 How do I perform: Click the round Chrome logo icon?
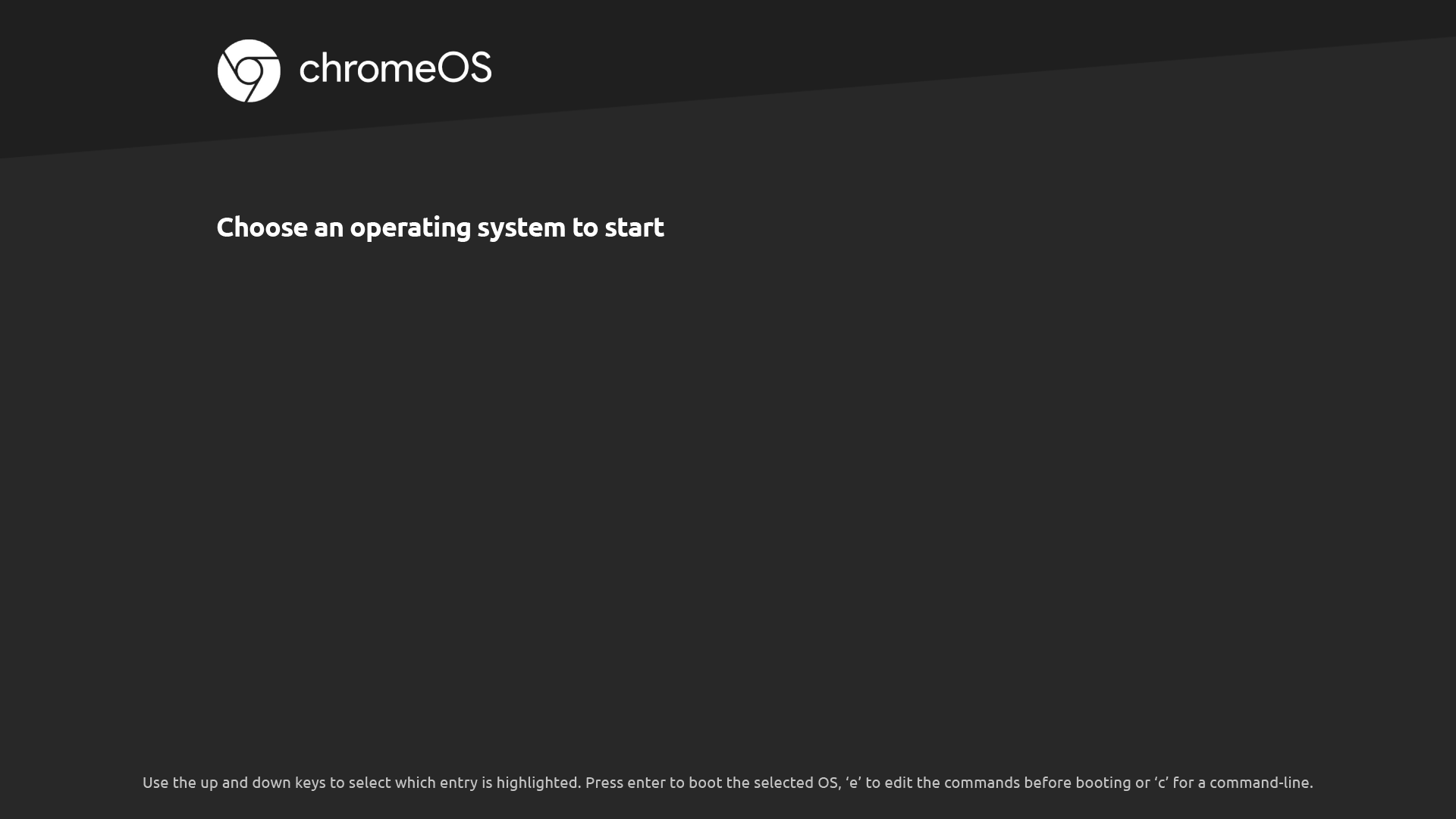249,71
